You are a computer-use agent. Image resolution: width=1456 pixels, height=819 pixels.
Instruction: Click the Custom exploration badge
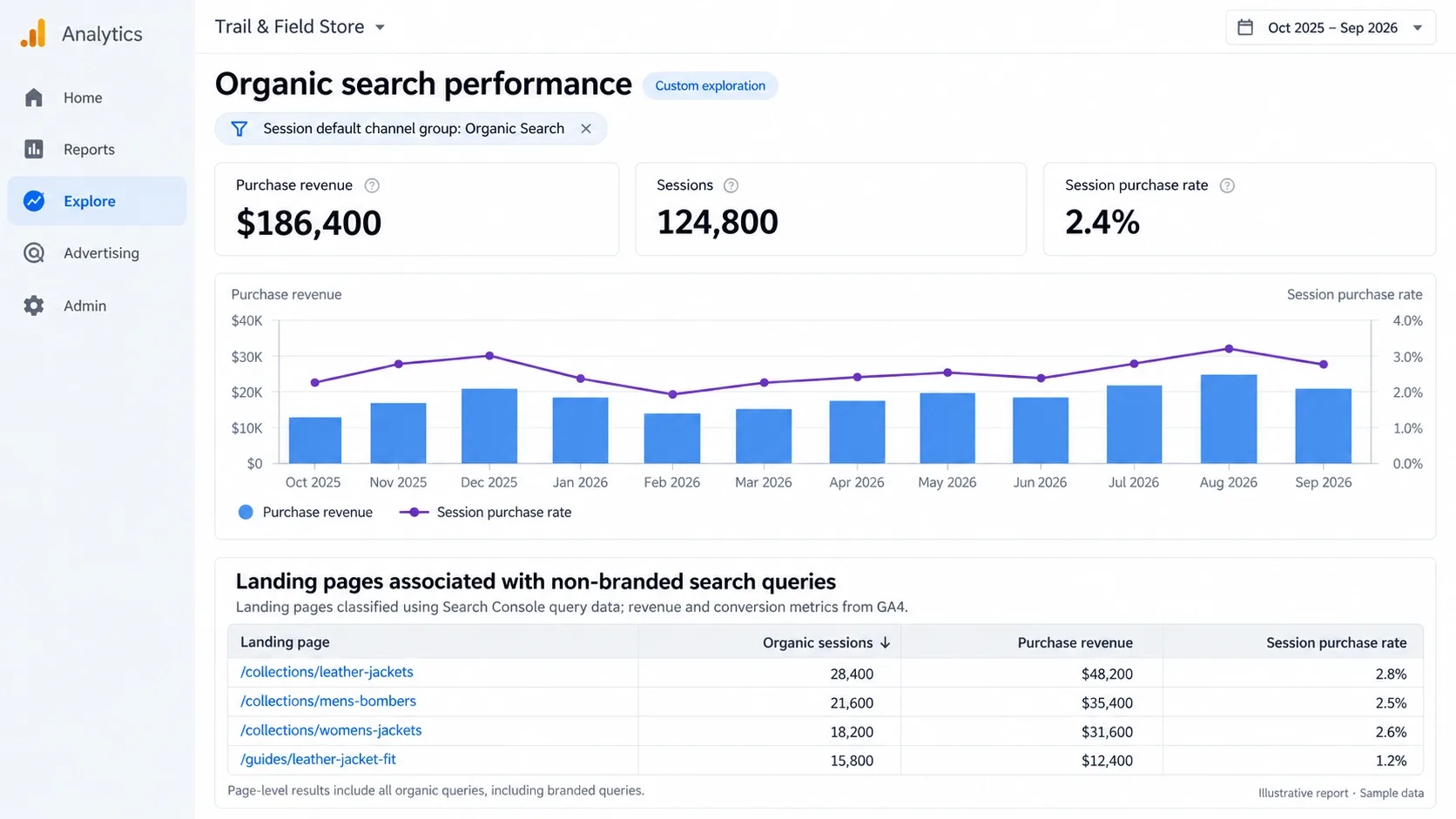point(710,85)
